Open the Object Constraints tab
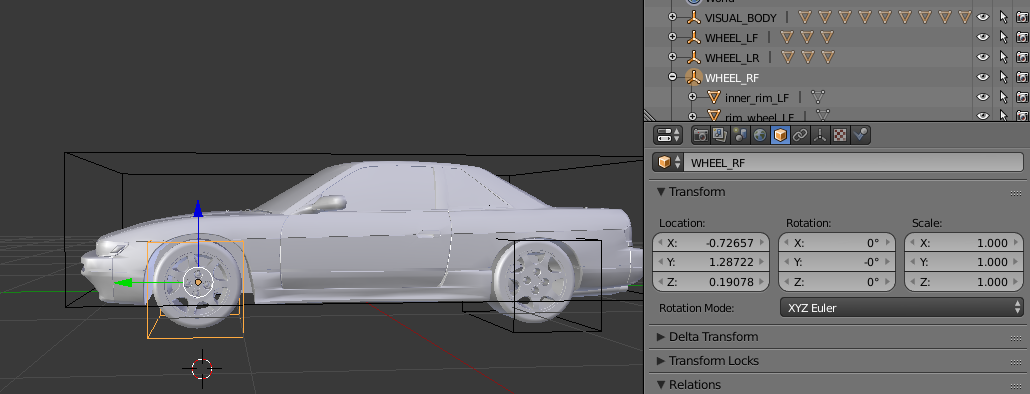 pos(799,135)
